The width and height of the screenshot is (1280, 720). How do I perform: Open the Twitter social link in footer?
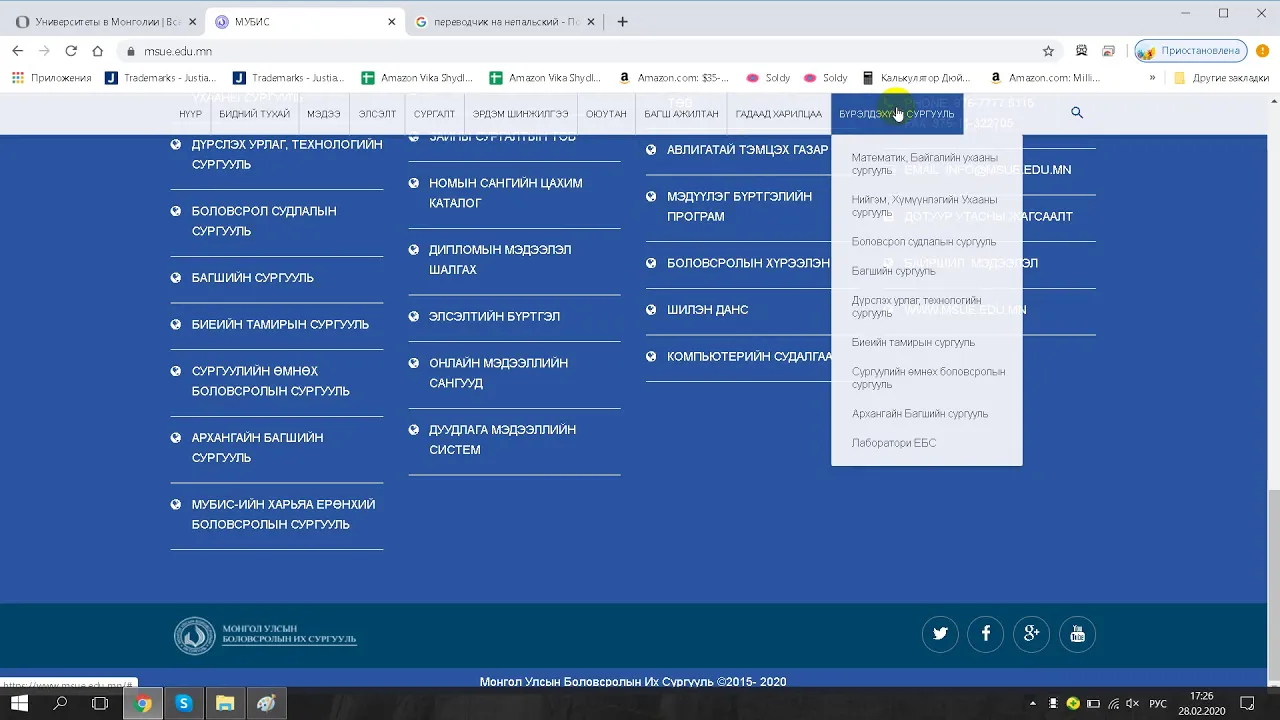940,633
